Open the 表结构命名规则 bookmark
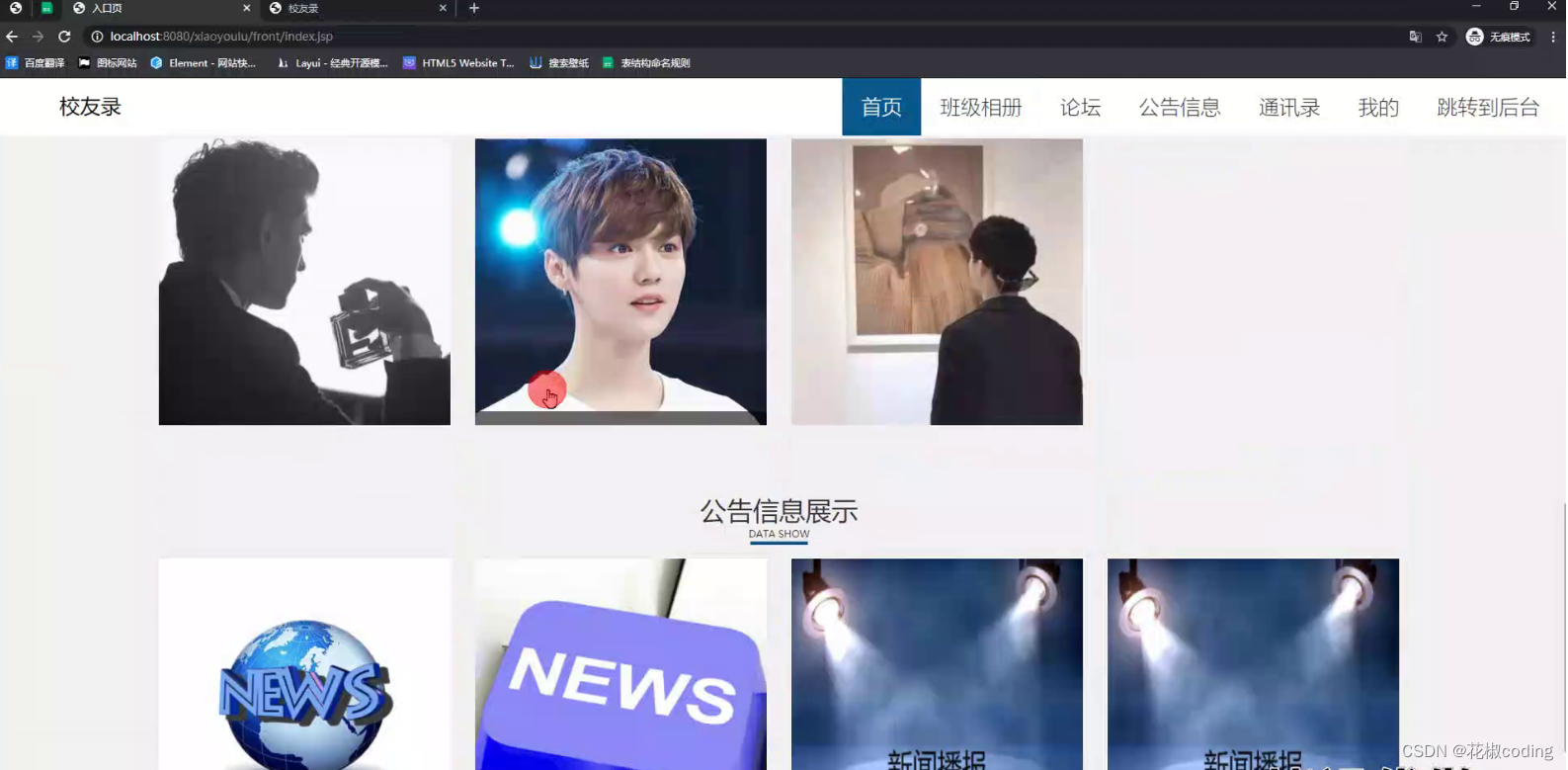The width and height of the screenshot is (1568, 770). coord(646,63)
